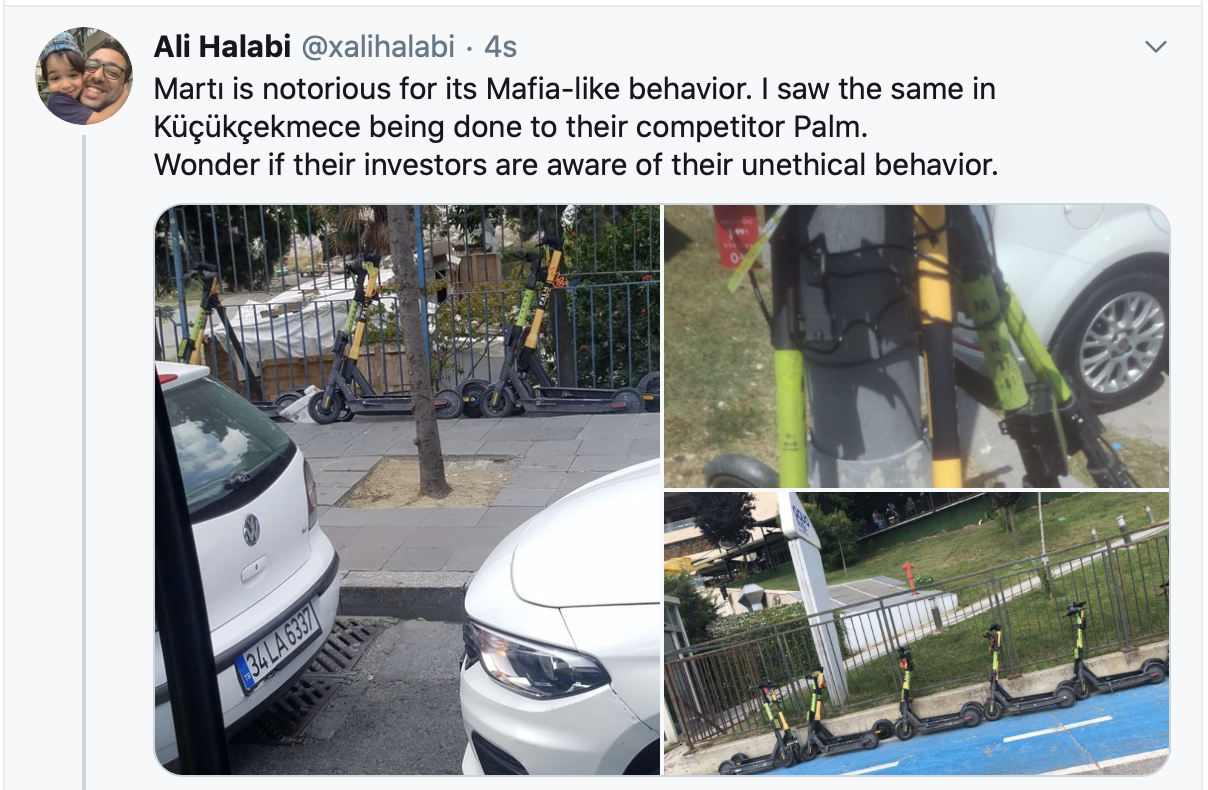Click the tree trunk in the left photo
Screen dimensions: 1208x790
click(418, 350)
